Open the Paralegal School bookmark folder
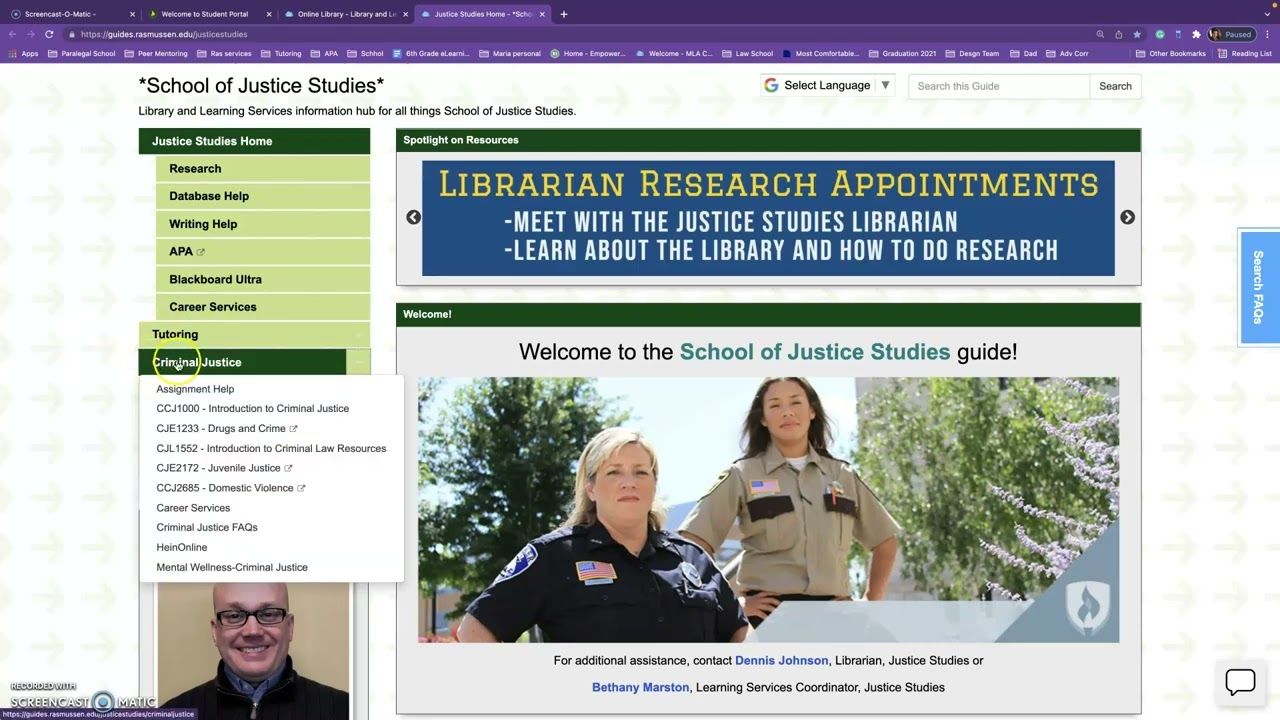This screenshot has width=1280, height=720. 82,53
